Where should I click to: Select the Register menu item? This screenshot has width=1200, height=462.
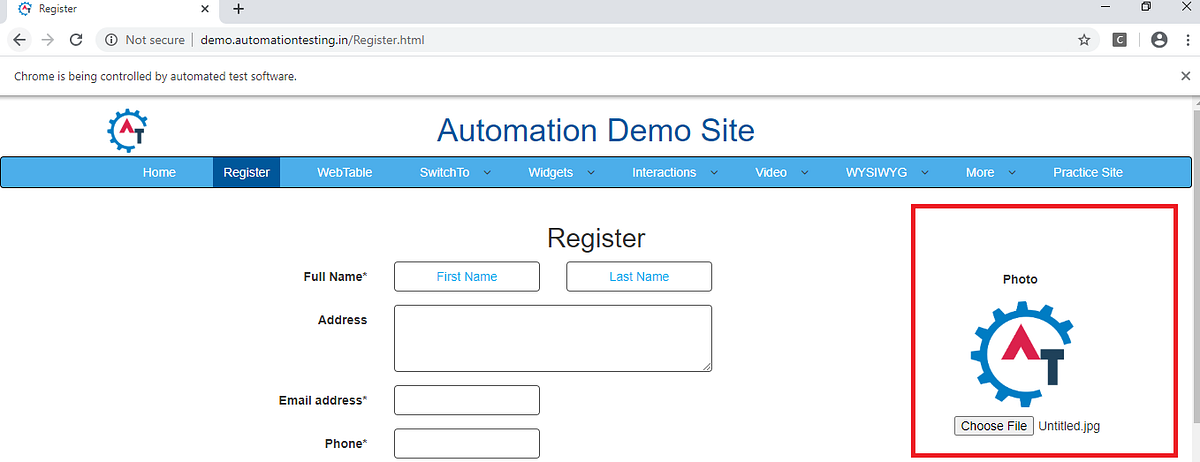246,172
